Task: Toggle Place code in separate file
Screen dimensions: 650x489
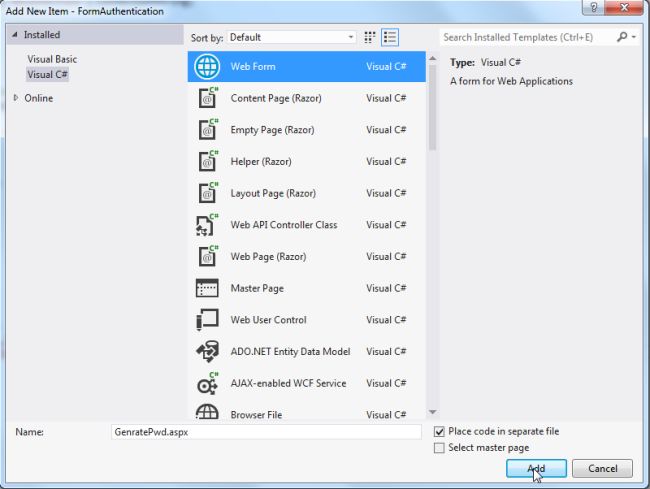Action: [x=439, y=432]
